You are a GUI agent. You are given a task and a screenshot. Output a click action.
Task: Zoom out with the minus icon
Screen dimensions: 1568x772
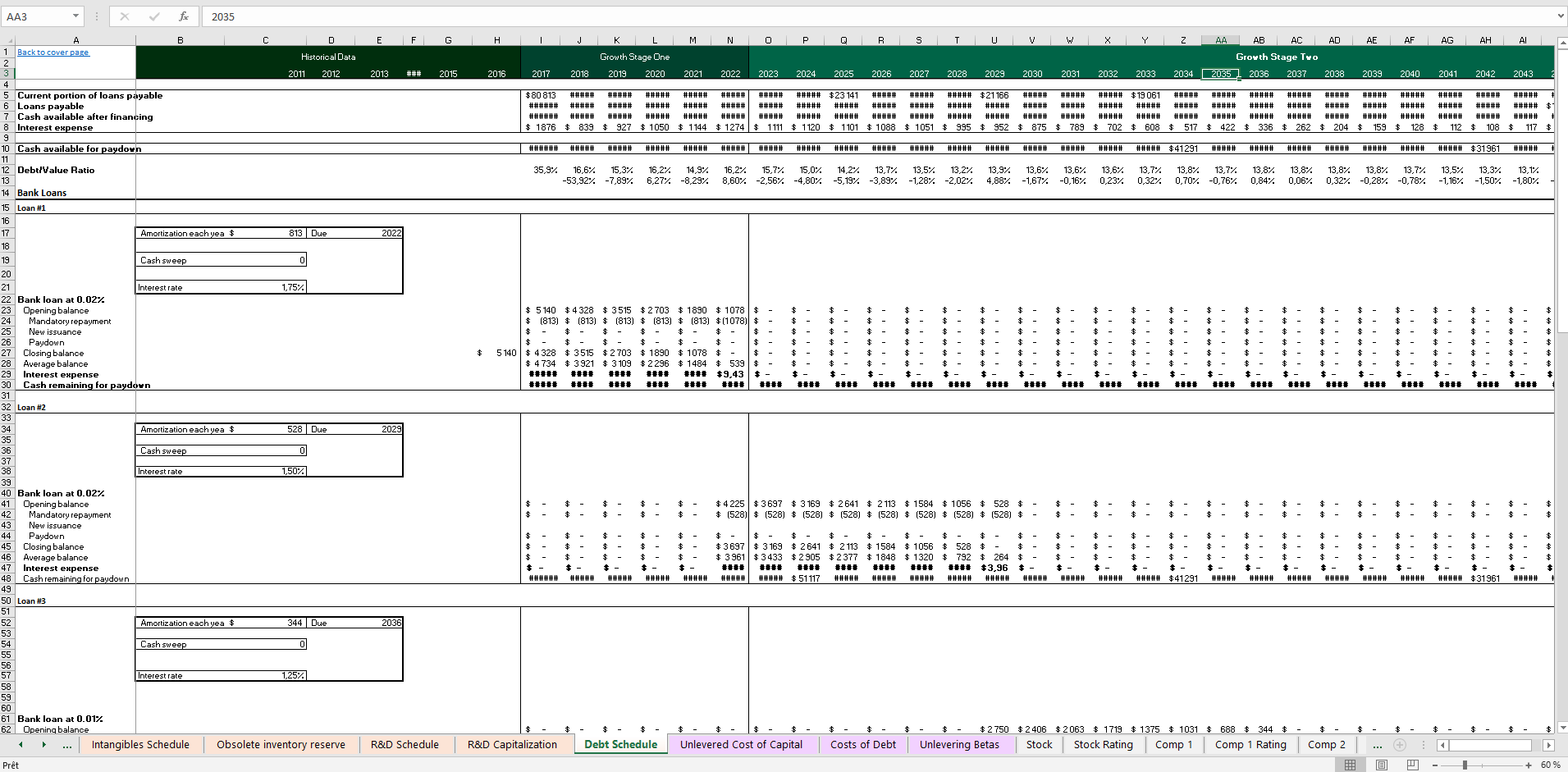click(1435, 765)
